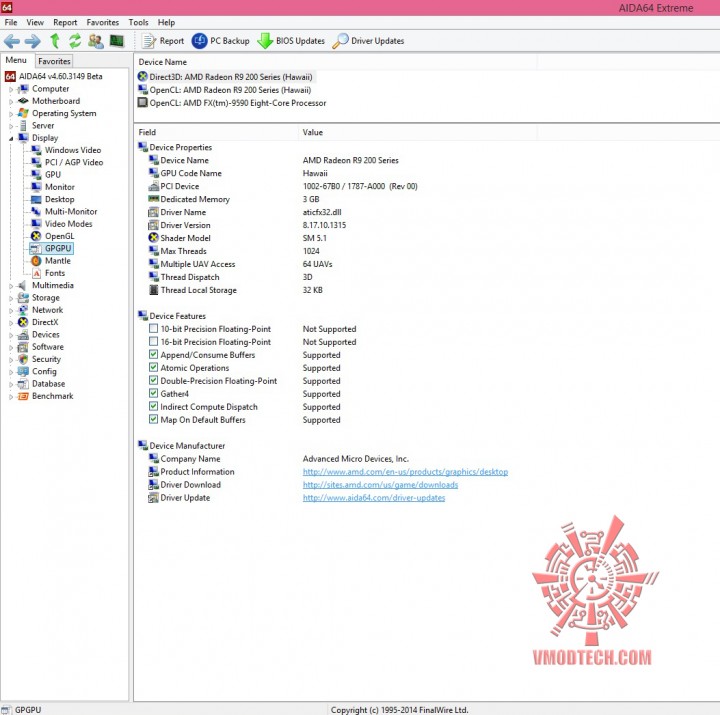Open Driver Updates from toolbar
Viewport: 720px width, 715px height.
click(368, 41)
